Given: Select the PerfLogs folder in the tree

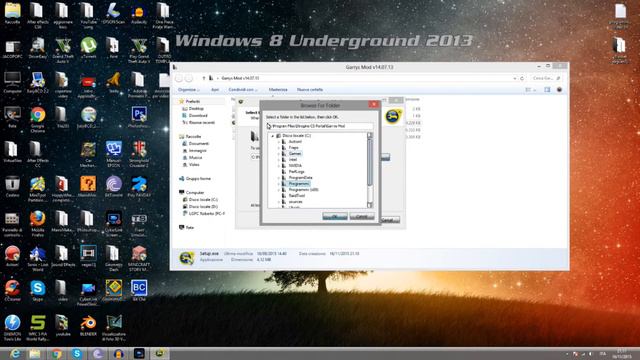Looking at the screenshot, I should (x=296, y=172).
